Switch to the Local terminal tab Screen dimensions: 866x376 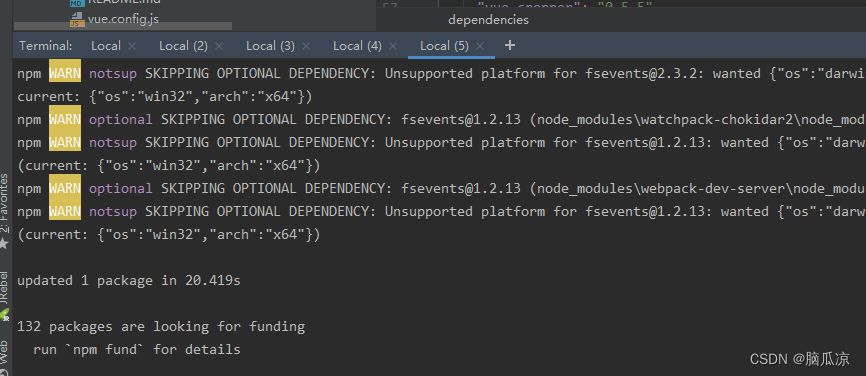[105, 46]
